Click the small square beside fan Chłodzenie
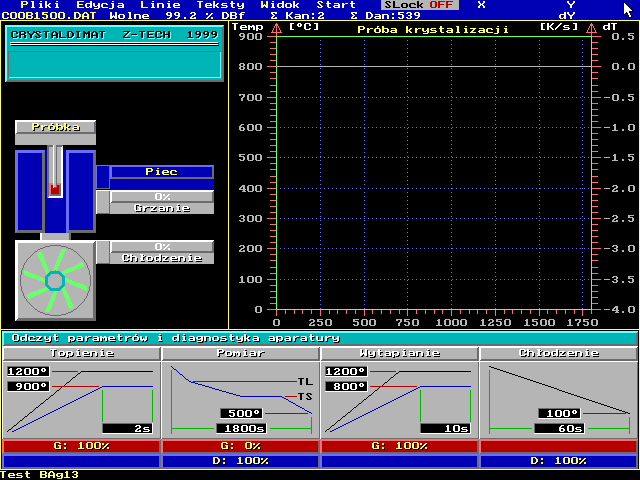Screen dimensions: 640x480 103,252
